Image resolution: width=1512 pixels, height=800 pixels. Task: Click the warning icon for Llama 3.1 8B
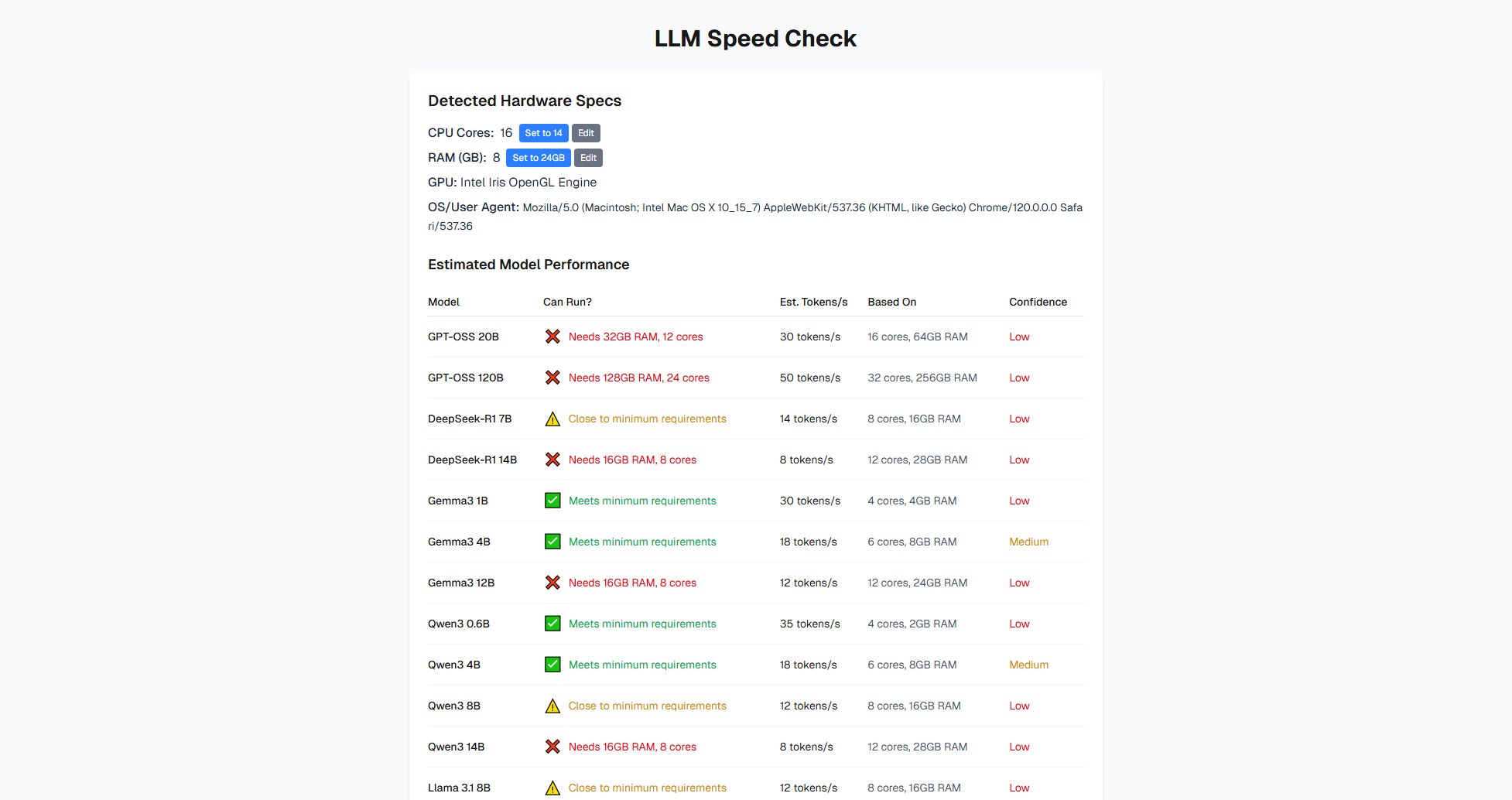[552, 788]
